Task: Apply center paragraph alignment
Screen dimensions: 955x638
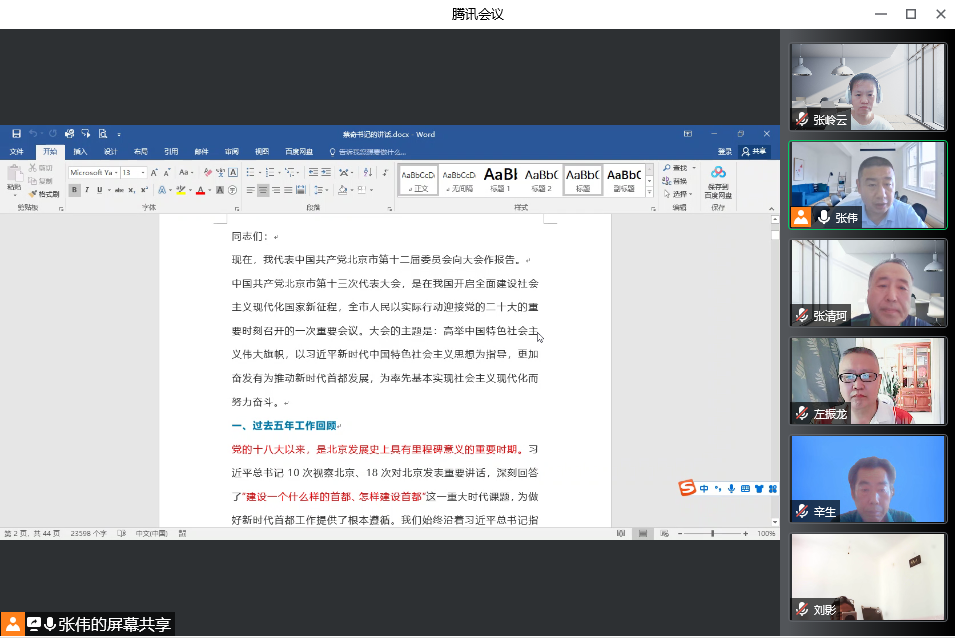Action: [263, 190]
